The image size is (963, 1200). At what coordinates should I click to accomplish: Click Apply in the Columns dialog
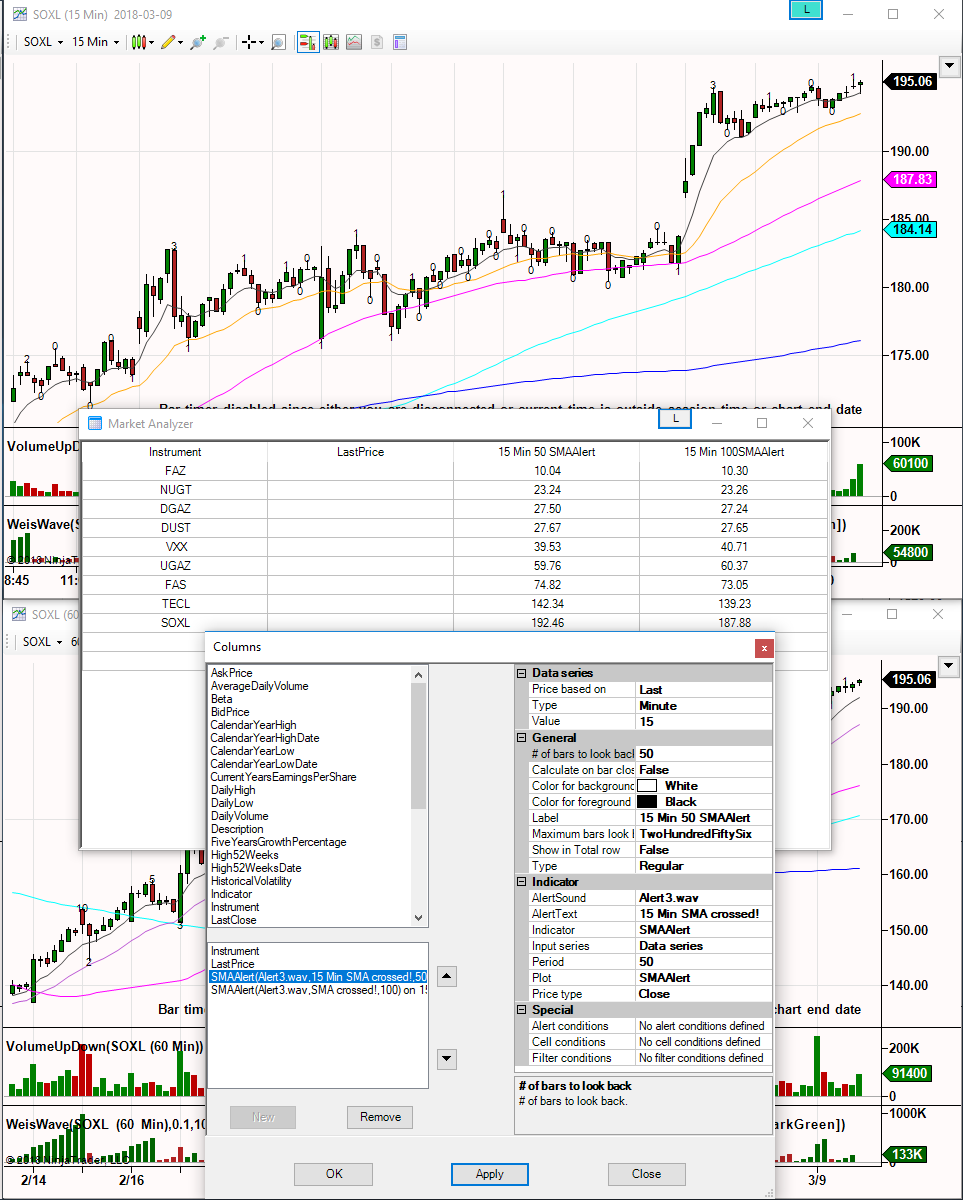490,1174
